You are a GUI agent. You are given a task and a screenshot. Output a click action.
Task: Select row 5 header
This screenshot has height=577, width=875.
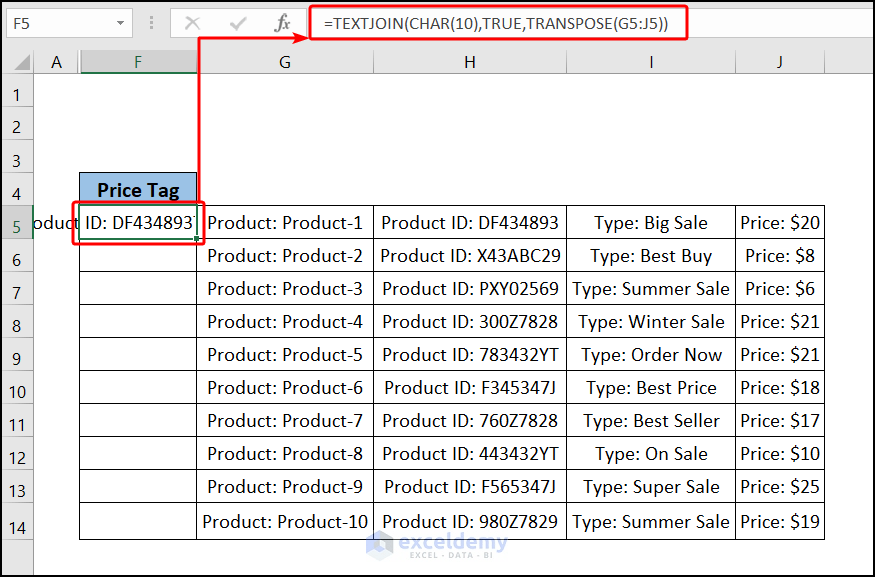tap(17, 222)
